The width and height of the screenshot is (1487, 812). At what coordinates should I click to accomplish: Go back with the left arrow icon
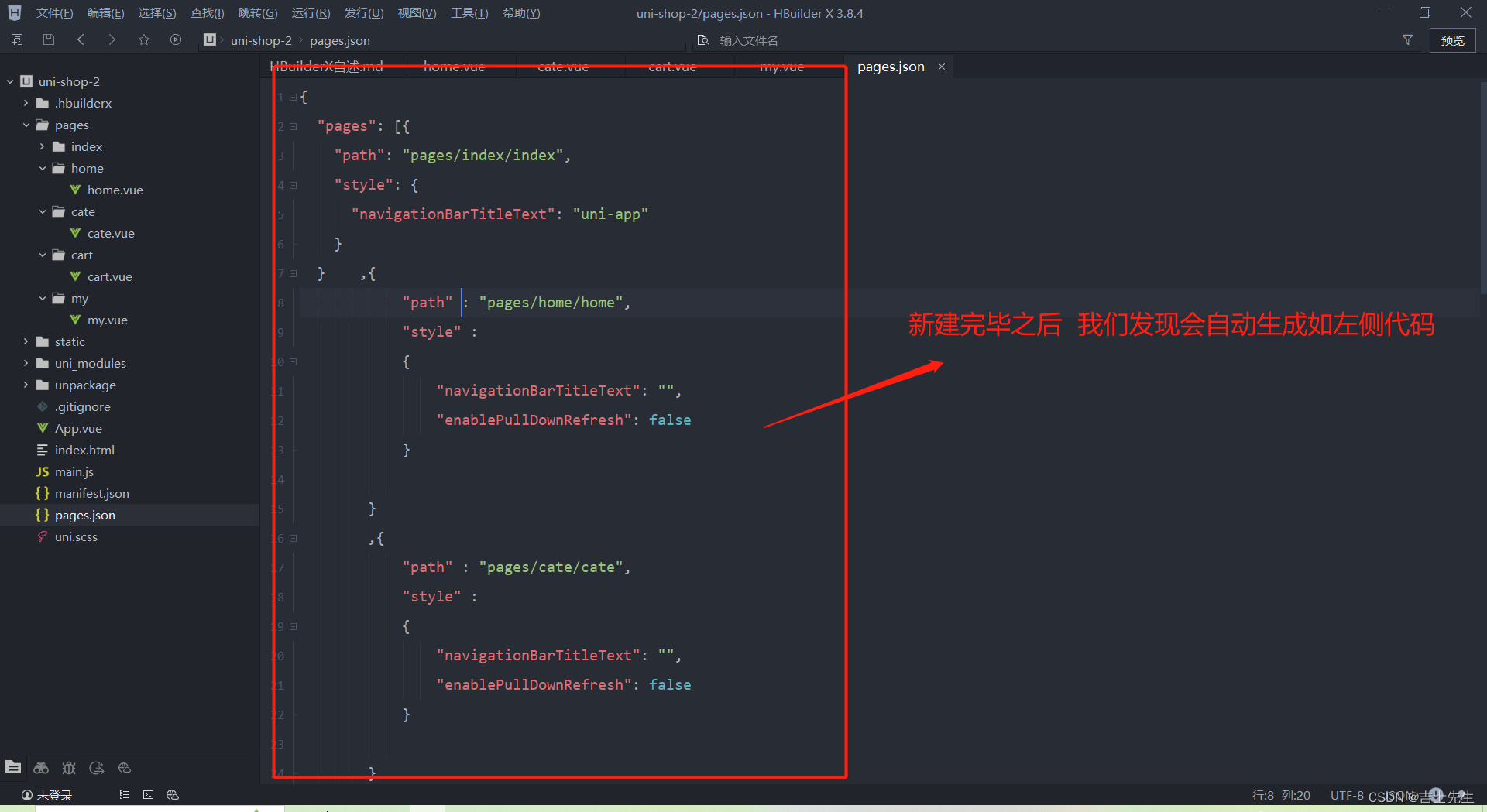[x=81, y=39]
